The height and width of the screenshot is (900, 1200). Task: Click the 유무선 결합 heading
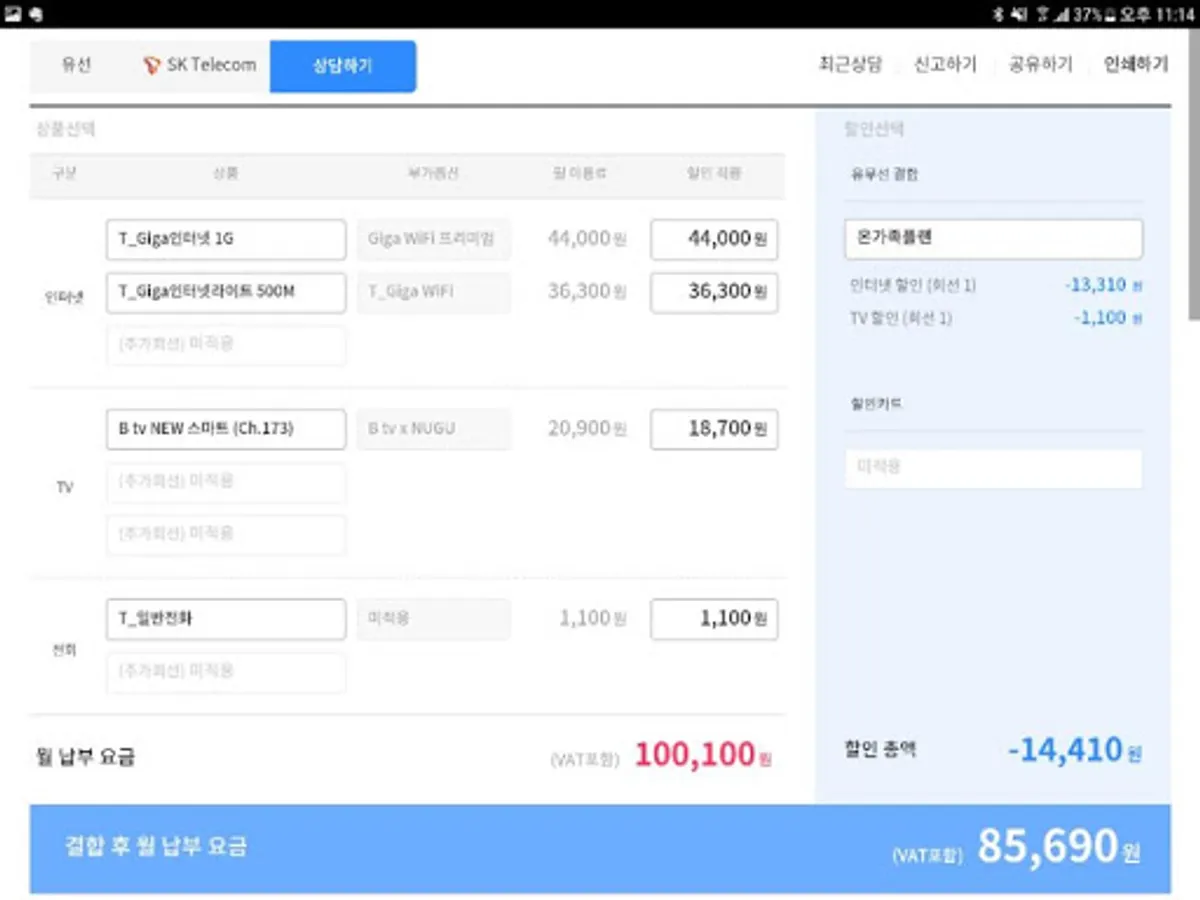tap(884, 174)
